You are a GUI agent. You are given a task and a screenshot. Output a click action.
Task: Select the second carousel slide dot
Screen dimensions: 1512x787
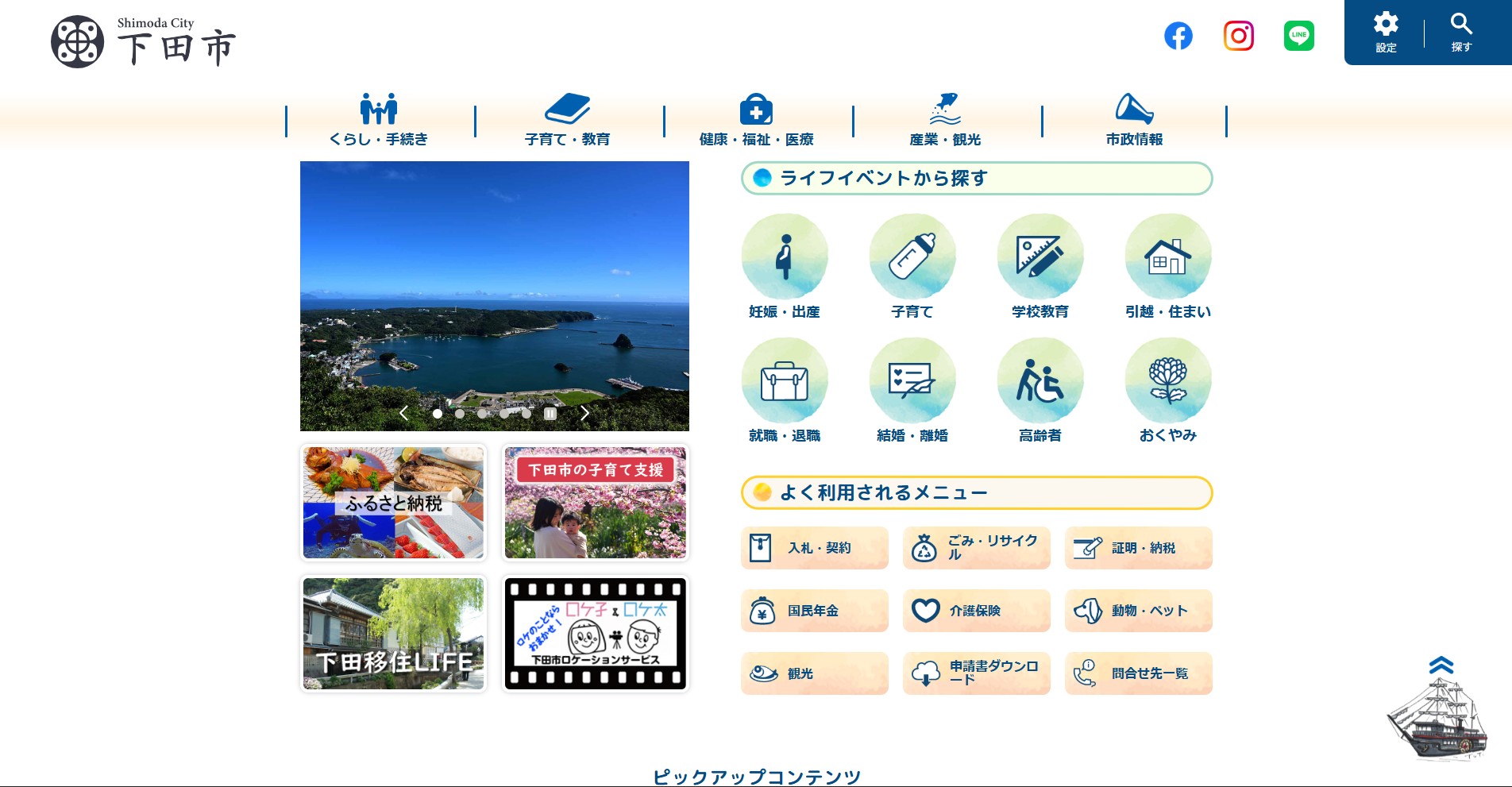tap(460, 413)
